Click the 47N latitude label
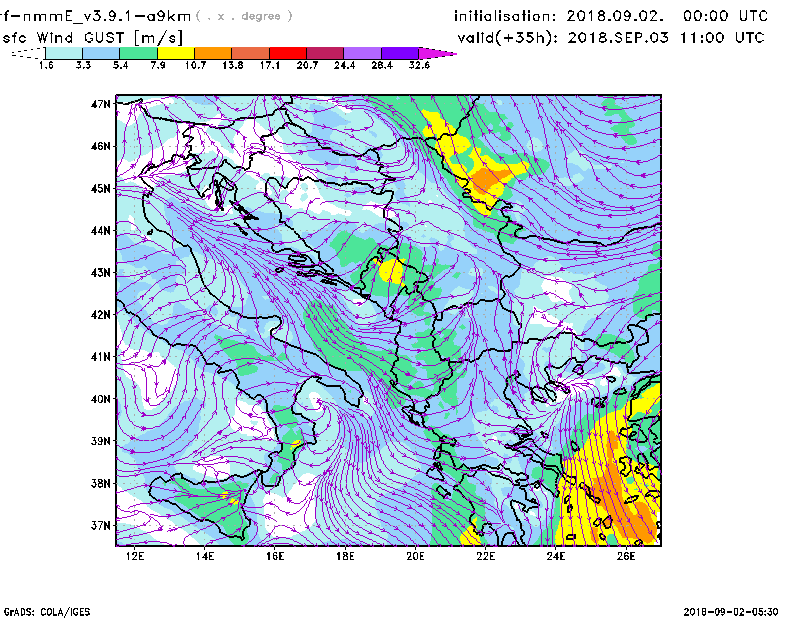Screen dimensions: 800x618 pyautogui.click(x=101, y=104)
